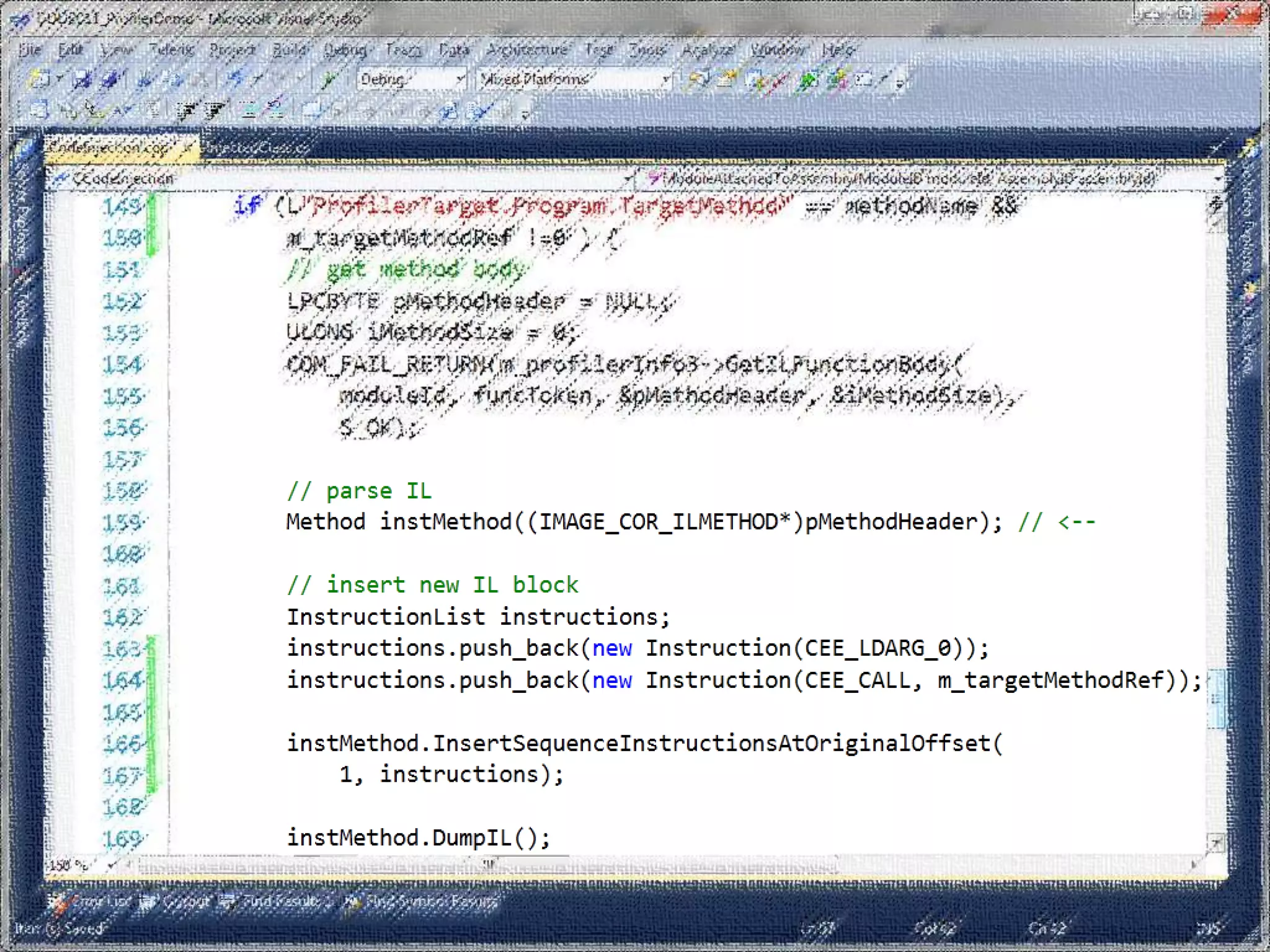Click the Undo toolbar icon
This screenshot has width=1270, height=952.
(x=236, y=79)
